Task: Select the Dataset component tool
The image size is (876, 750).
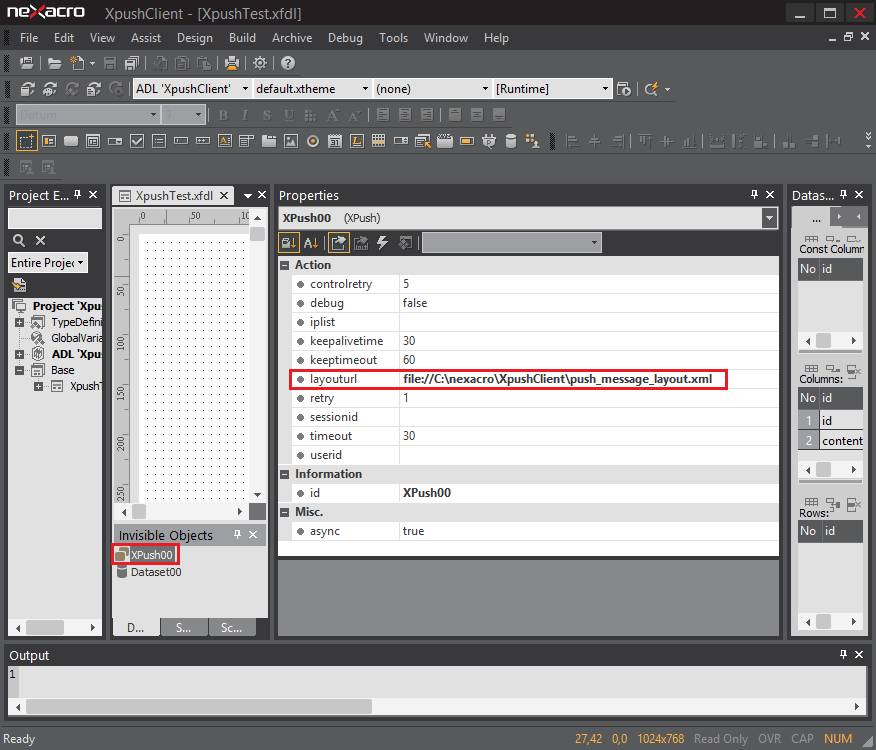Action: 511,141
